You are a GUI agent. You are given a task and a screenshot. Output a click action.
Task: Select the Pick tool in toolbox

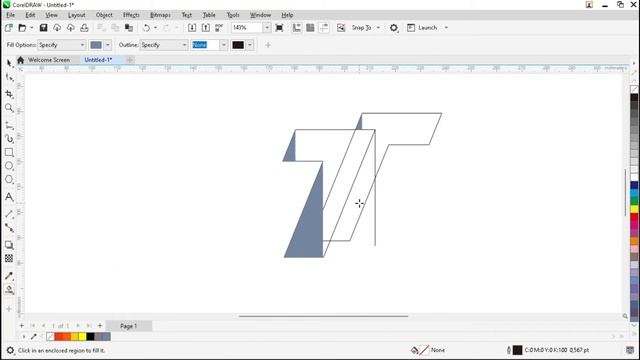[x=9, y=63]
